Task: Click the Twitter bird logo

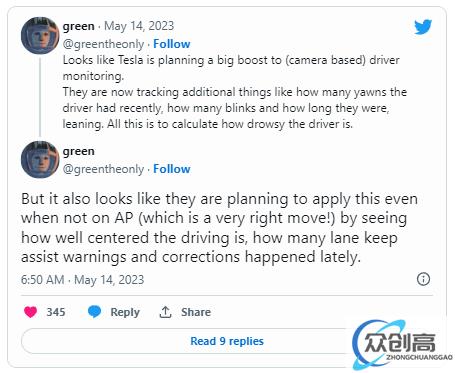Action: coord(423,27)
